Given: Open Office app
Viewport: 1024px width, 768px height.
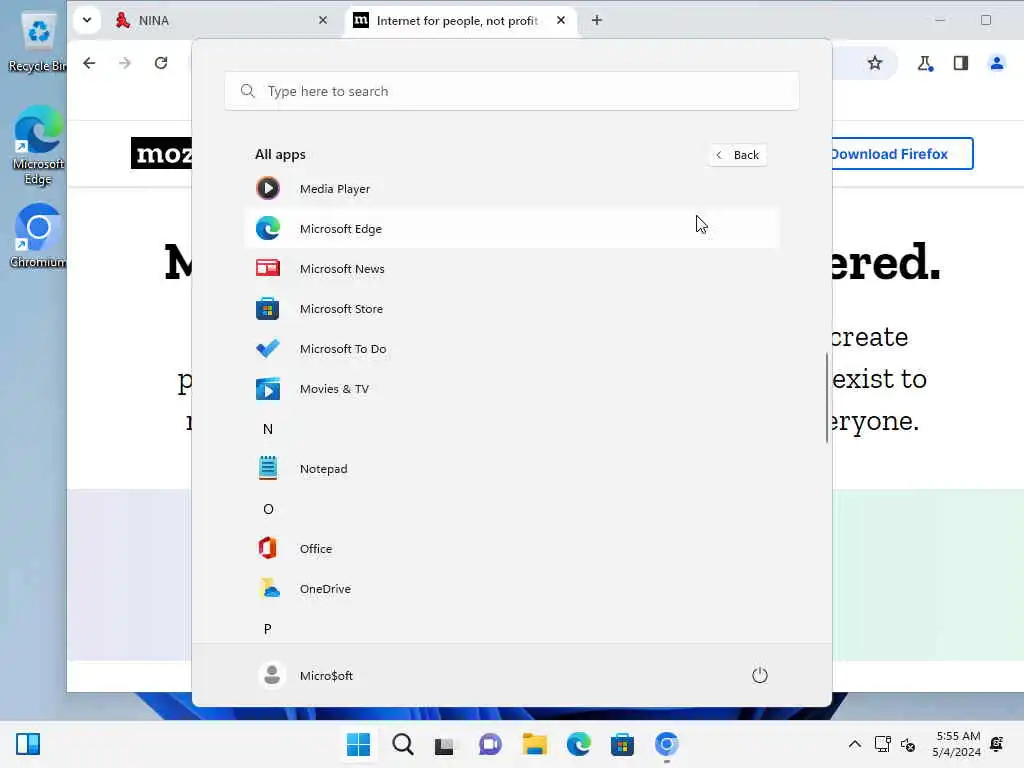Looking at the screenshot, I should 511,549.
